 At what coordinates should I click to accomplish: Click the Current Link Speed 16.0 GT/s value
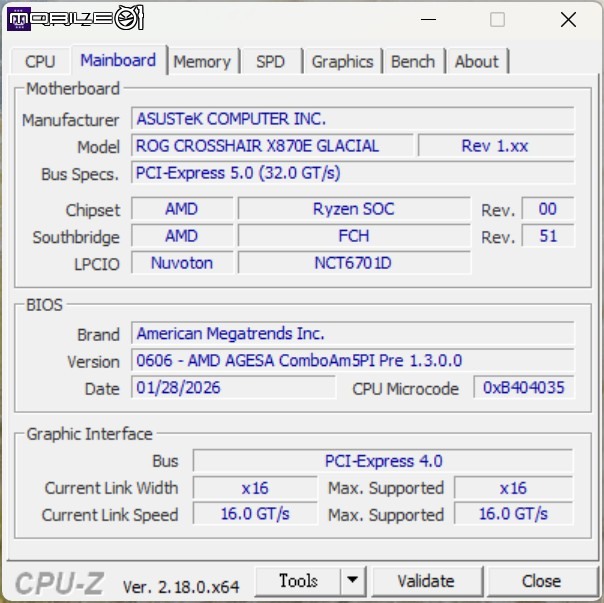(x=255, y=514)
